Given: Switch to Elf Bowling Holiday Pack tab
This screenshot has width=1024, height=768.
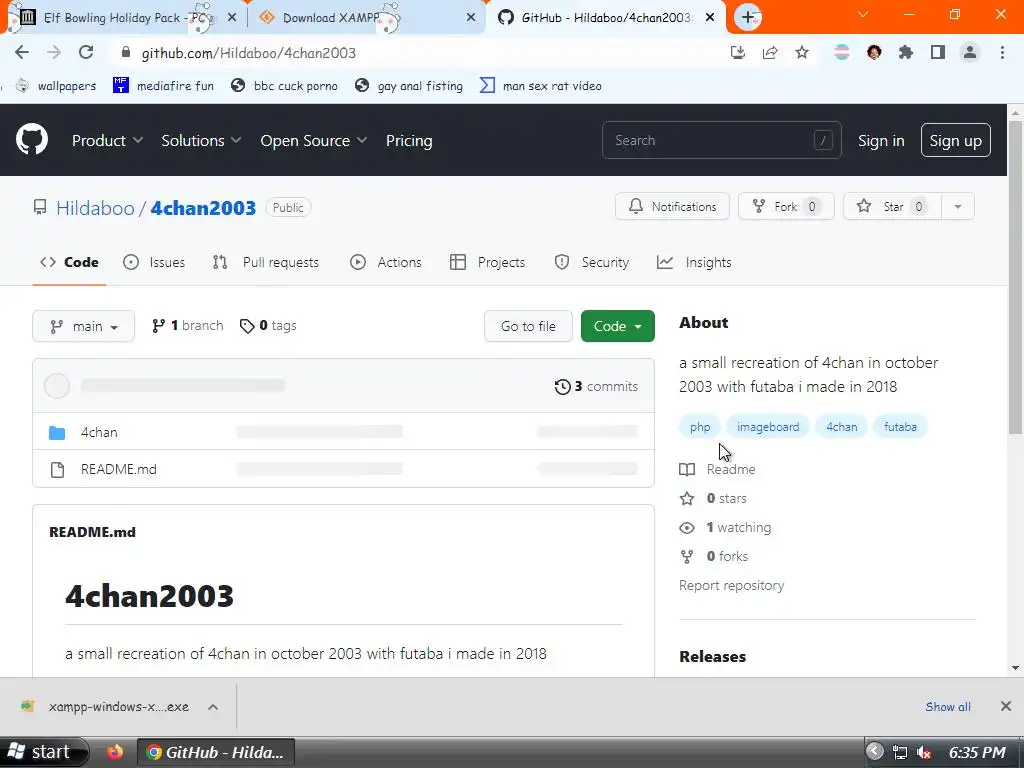Looking at the screenshot, I should click(x=124, y=18).
